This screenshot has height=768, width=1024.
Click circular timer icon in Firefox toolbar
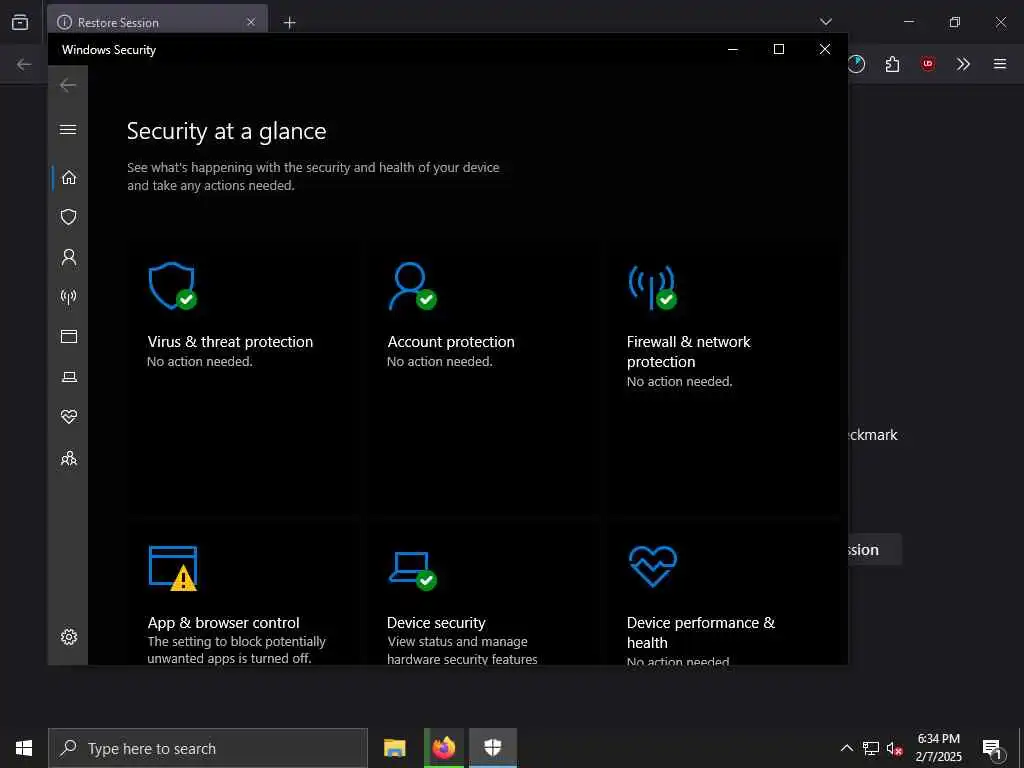[856, 64]
